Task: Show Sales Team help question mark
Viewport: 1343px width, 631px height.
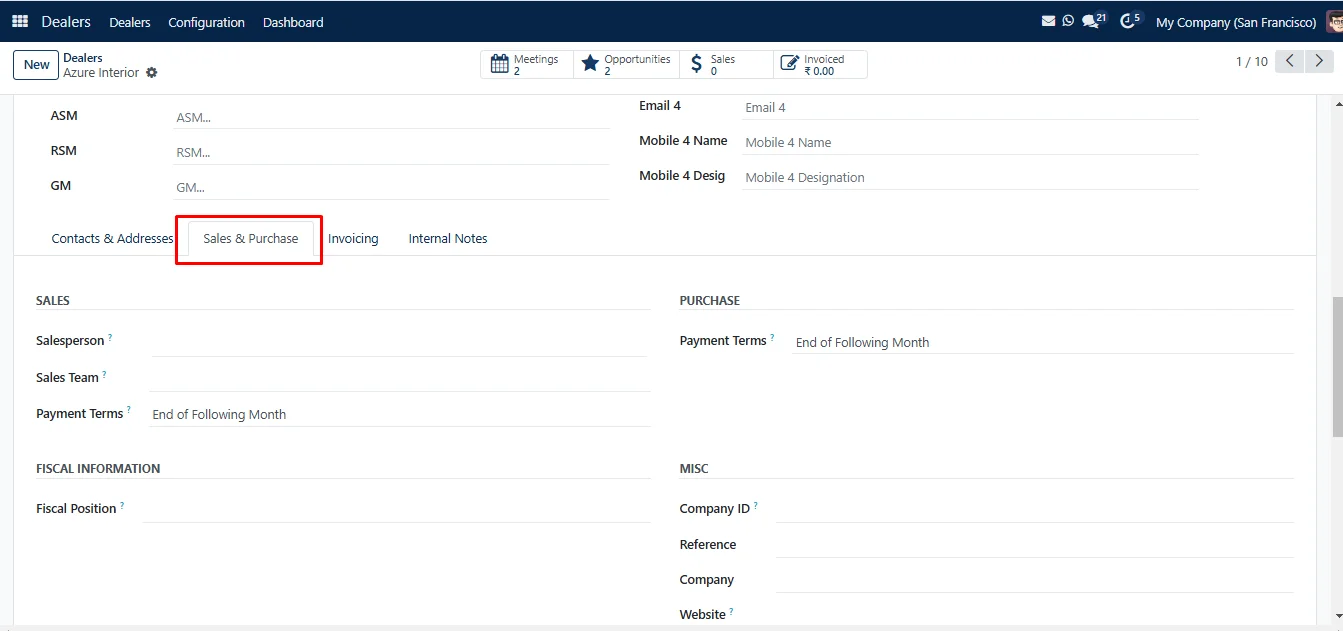Action: (x=104, y=375)
